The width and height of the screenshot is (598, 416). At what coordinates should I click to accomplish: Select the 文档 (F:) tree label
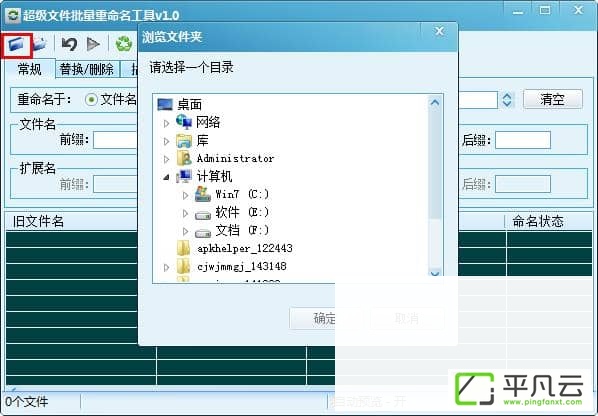242,230
